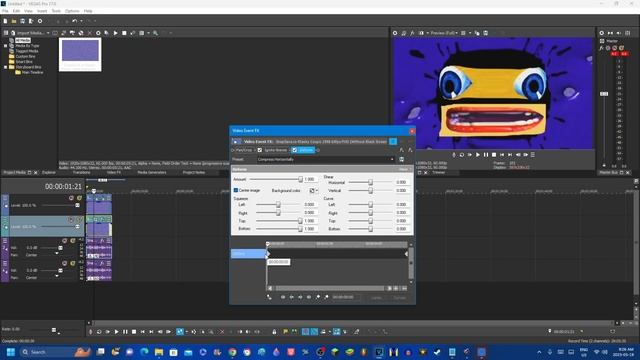640x360 pixels.
Task: Click the Pan/Crop button in FX chain
Action: coord(244,150)
